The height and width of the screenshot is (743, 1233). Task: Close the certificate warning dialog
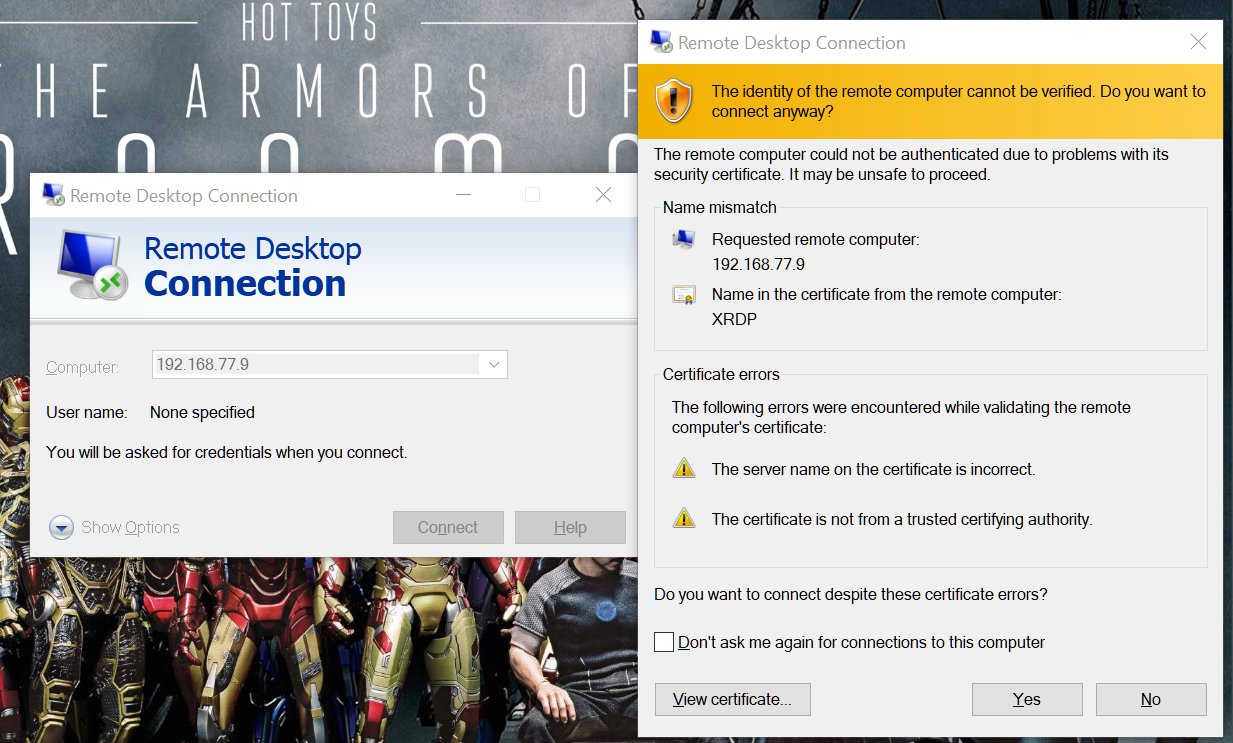click(x=1198, y=42)
